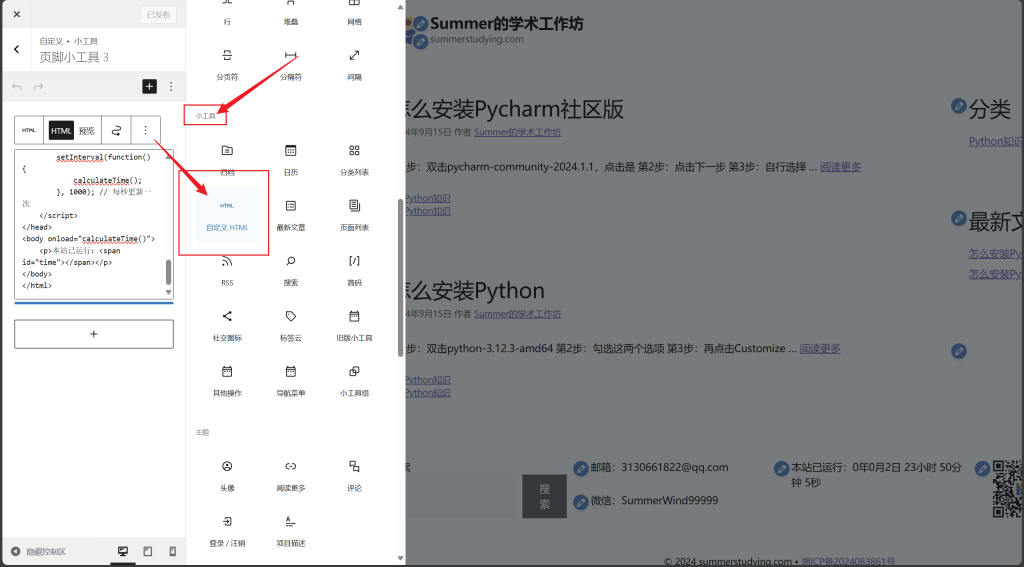1024x567 pixels.
Task: Insert the 导航菜单 (Navigation Menu) block
Action: [x=291, y=380]
